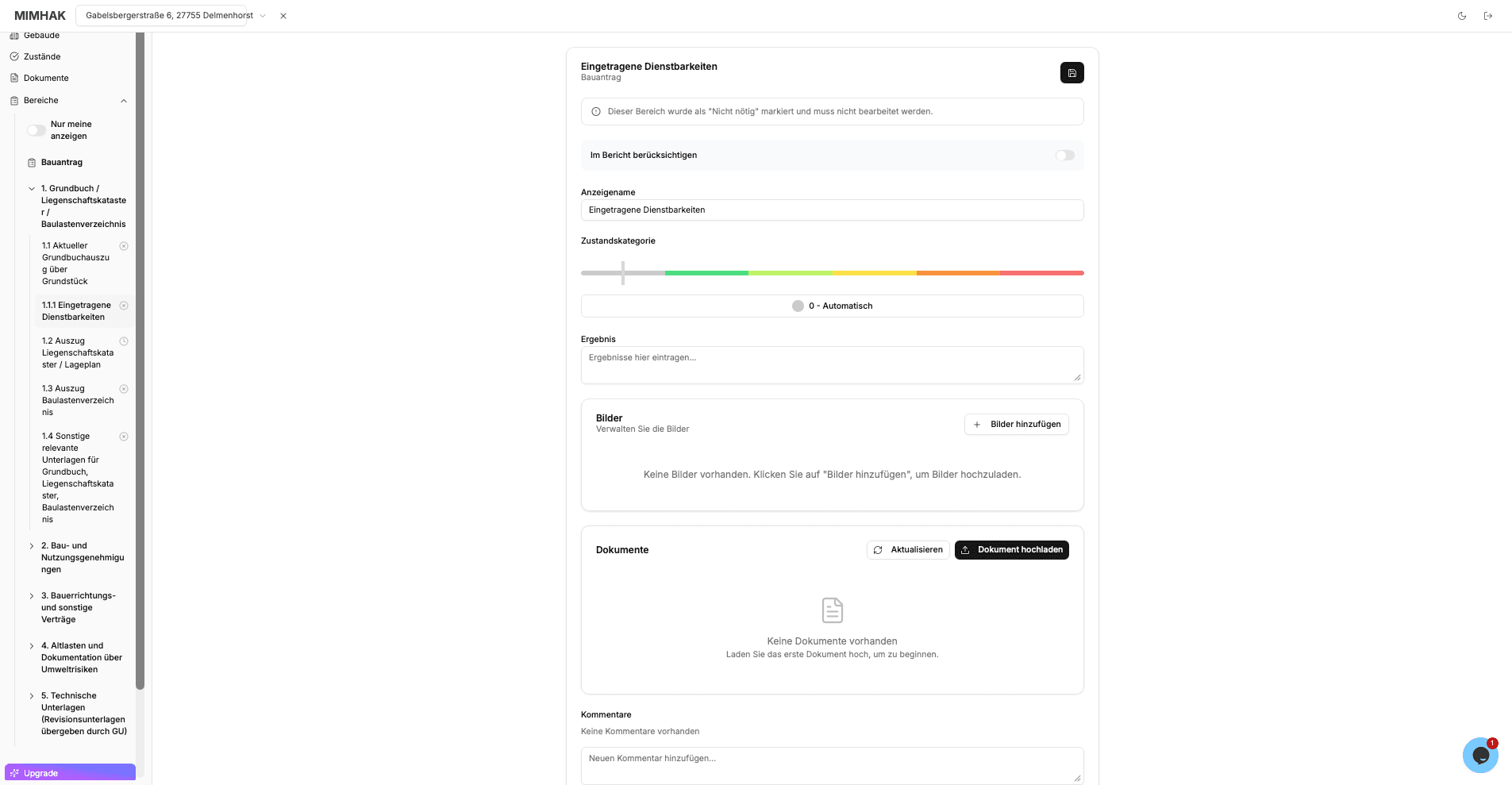Click the Anzeigename input field
Viewport: 1512px width, 785px height.
(833, 210)
